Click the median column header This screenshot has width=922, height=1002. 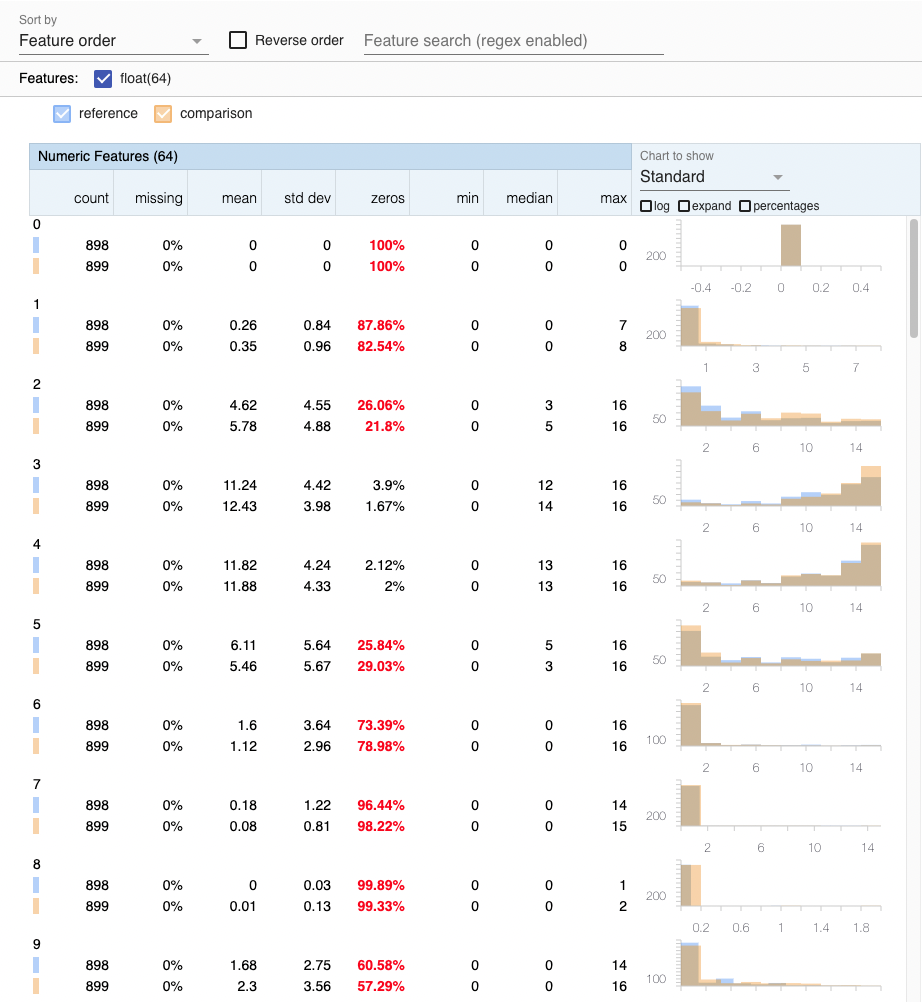tap(529, 198)
